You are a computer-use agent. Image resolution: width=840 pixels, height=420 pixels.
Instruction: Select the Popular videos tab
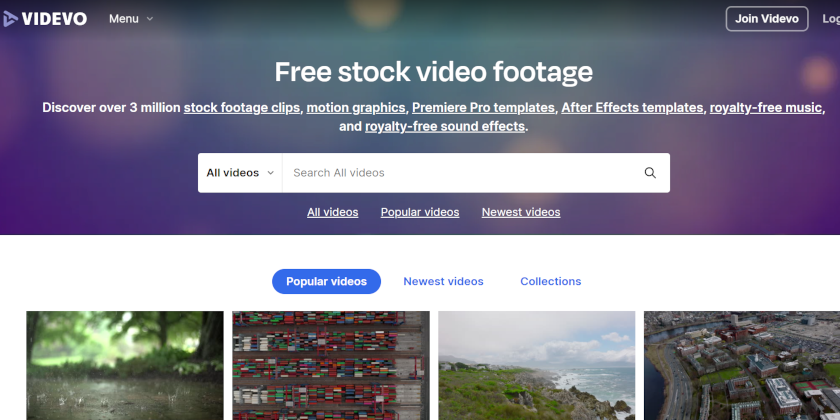pyautogui.click(x=326, y=282)
